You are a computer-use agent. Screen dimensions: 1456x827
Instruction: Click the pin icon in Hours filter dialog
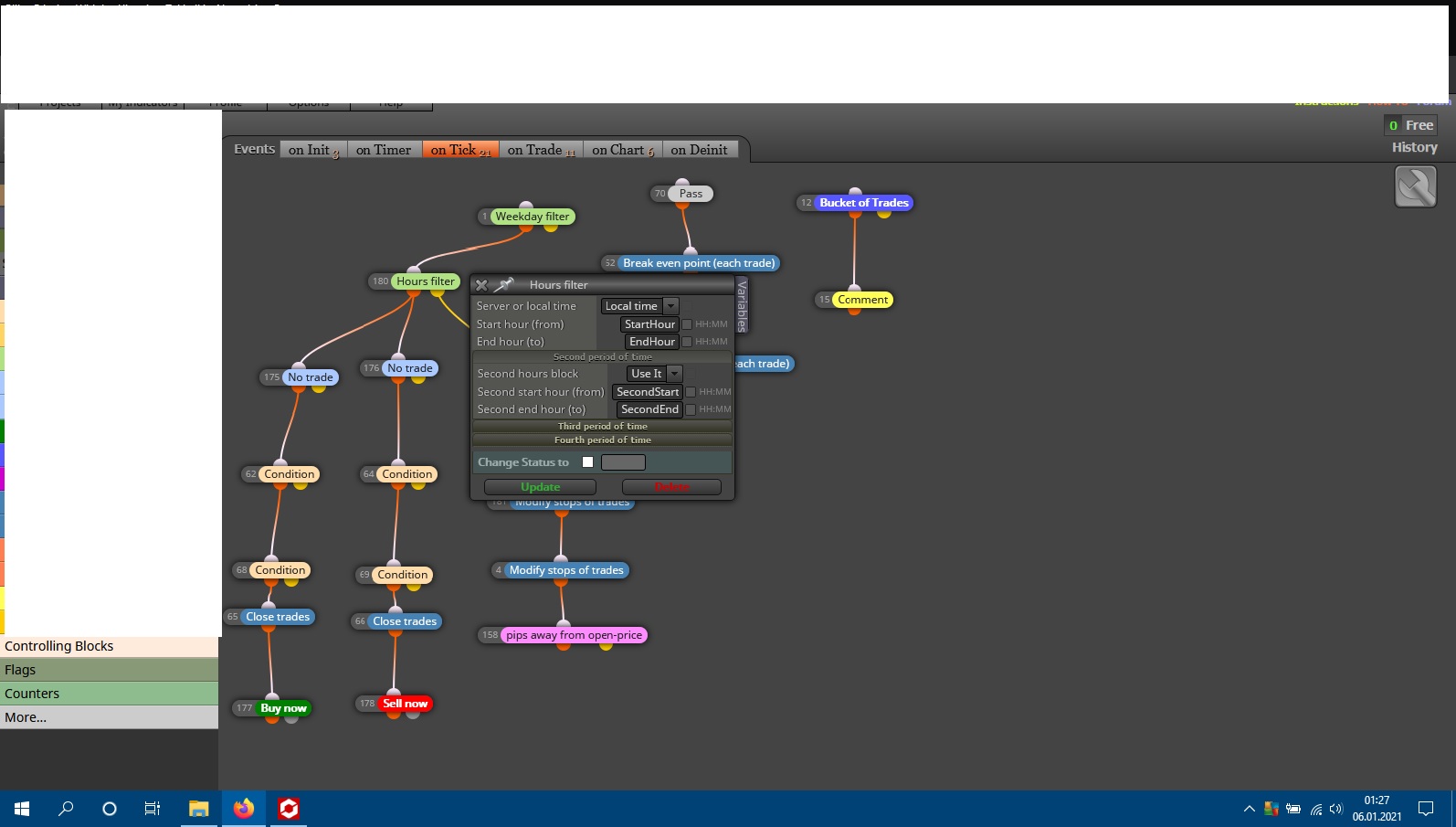click(505, 285)
